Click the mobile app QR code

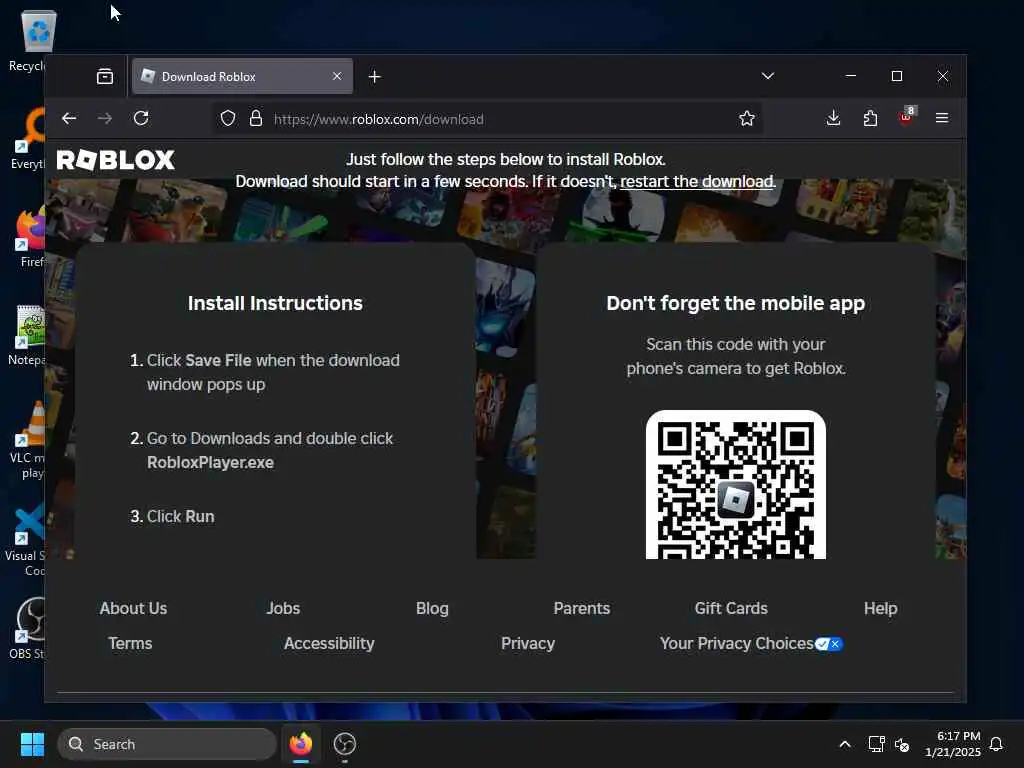coord(736,485)
